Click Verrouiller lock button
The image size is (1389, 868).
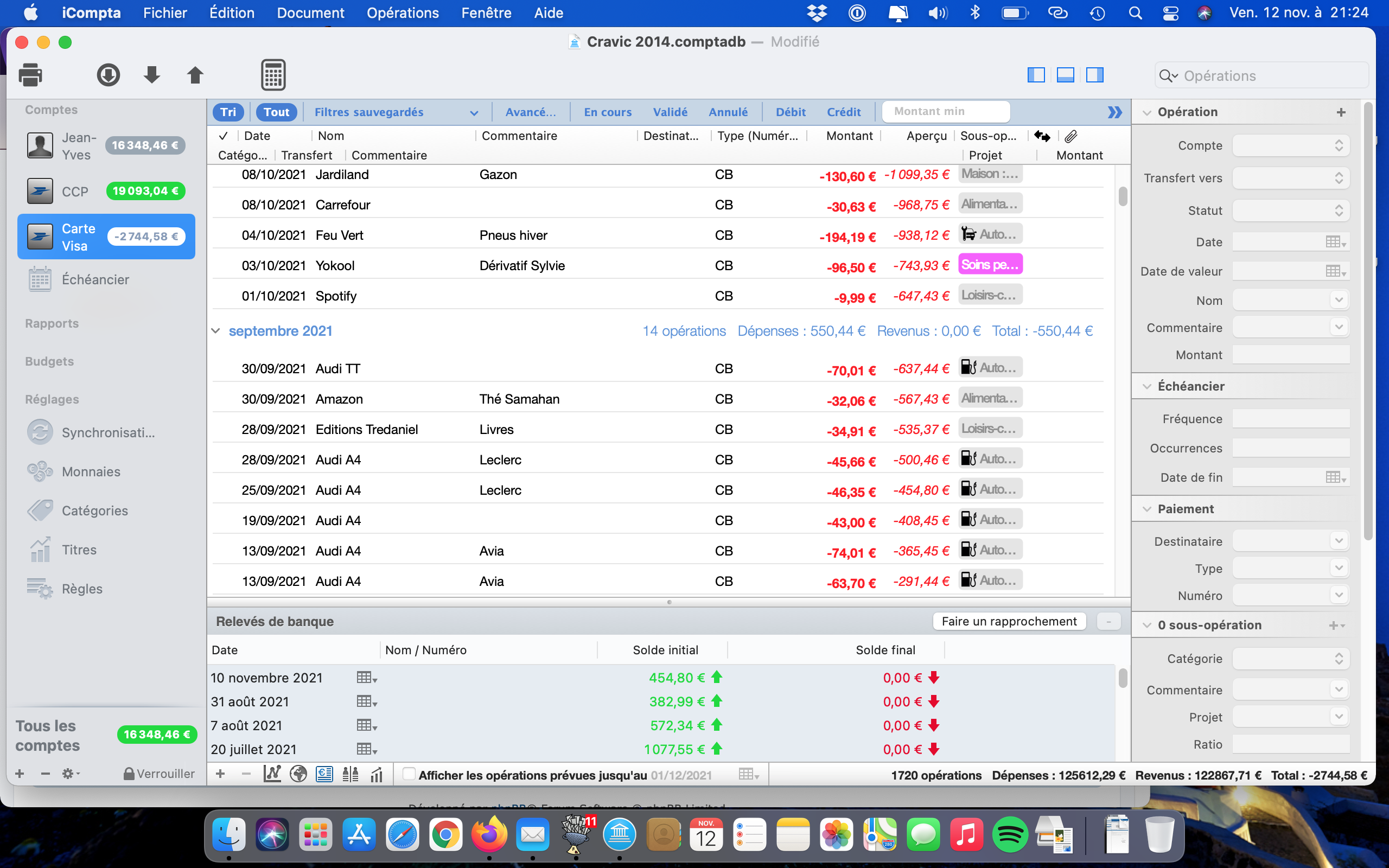pyautogui.click(x=159, y=774)
